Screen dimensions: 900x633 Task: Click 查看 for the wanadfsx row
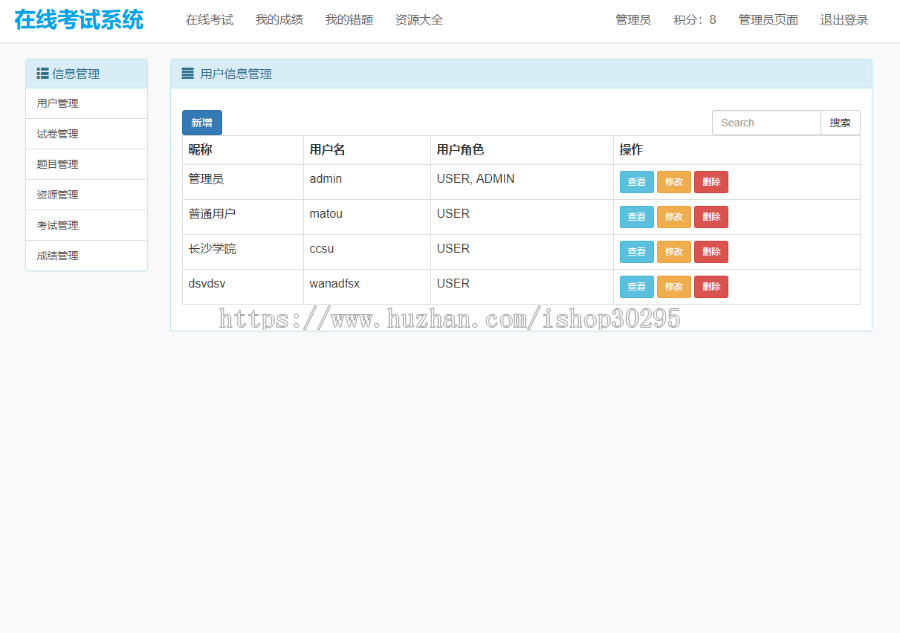pos(637,287)
